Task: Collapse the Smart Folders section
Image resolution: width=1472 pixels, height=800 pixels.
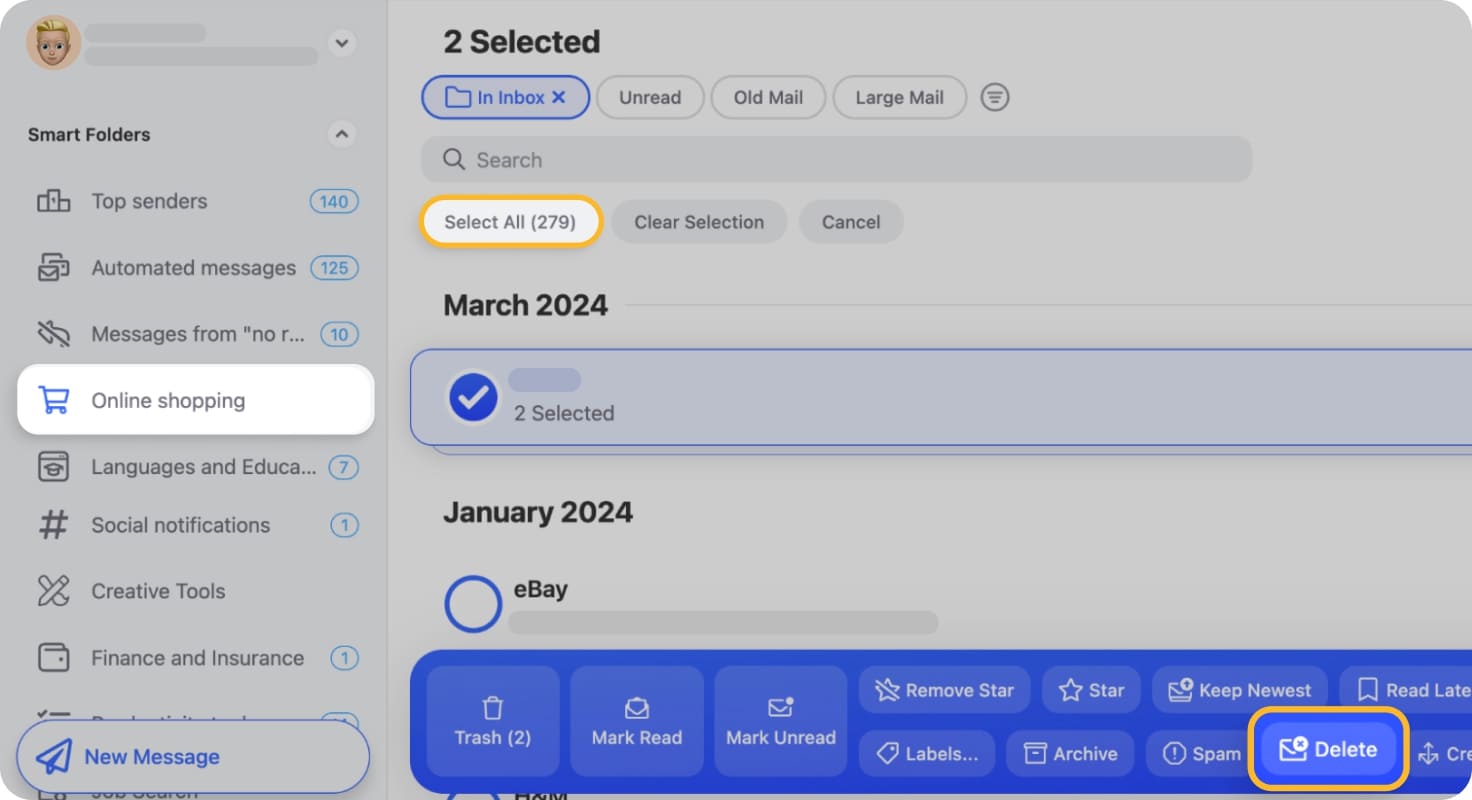Action: [341, 134]
